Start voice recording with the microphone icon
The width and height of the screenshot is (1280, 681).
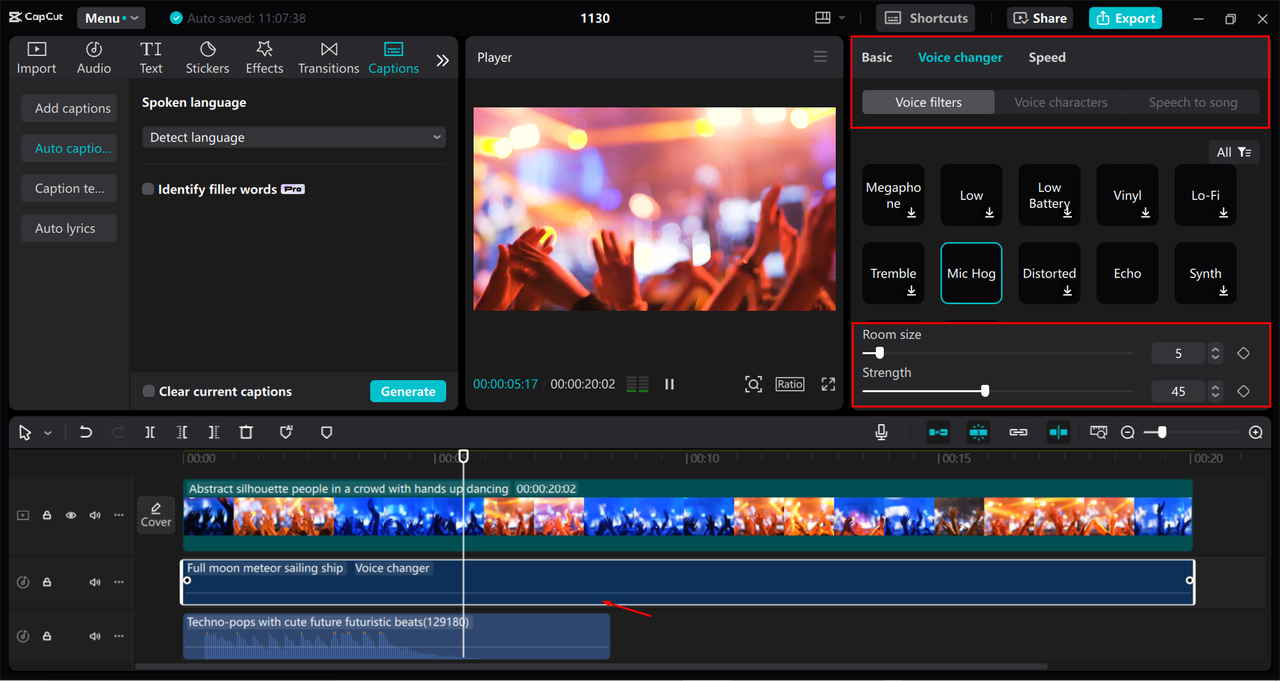[x=881, y=432]
